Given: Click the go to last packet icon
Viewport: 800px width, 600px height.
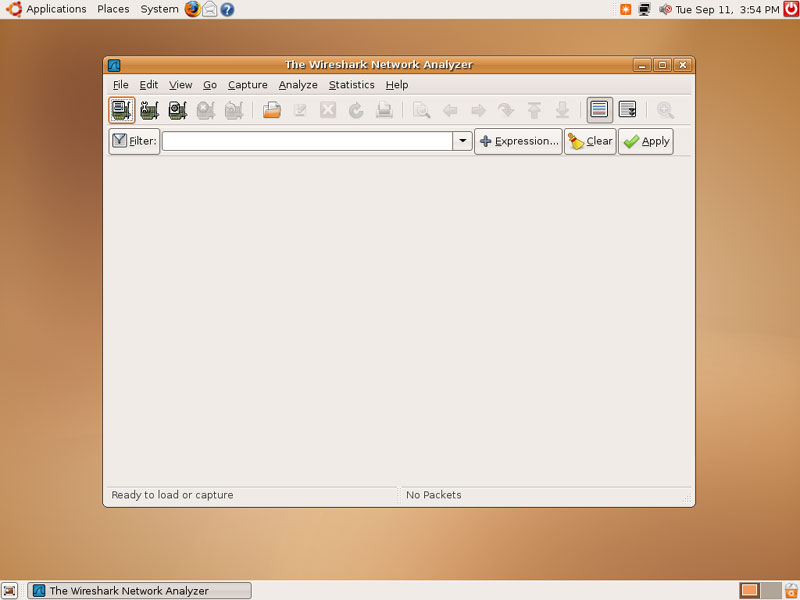Looking at the screenshot, I should [562, 110].
